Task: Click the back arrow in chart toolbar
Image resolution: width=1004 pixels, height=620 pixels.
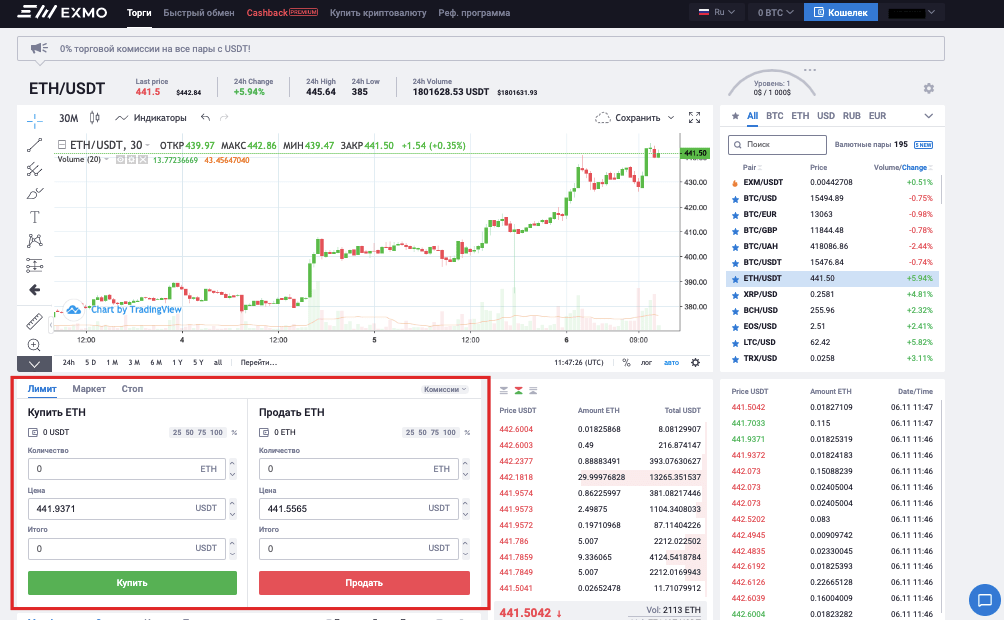Action: (x=35, y=290)
